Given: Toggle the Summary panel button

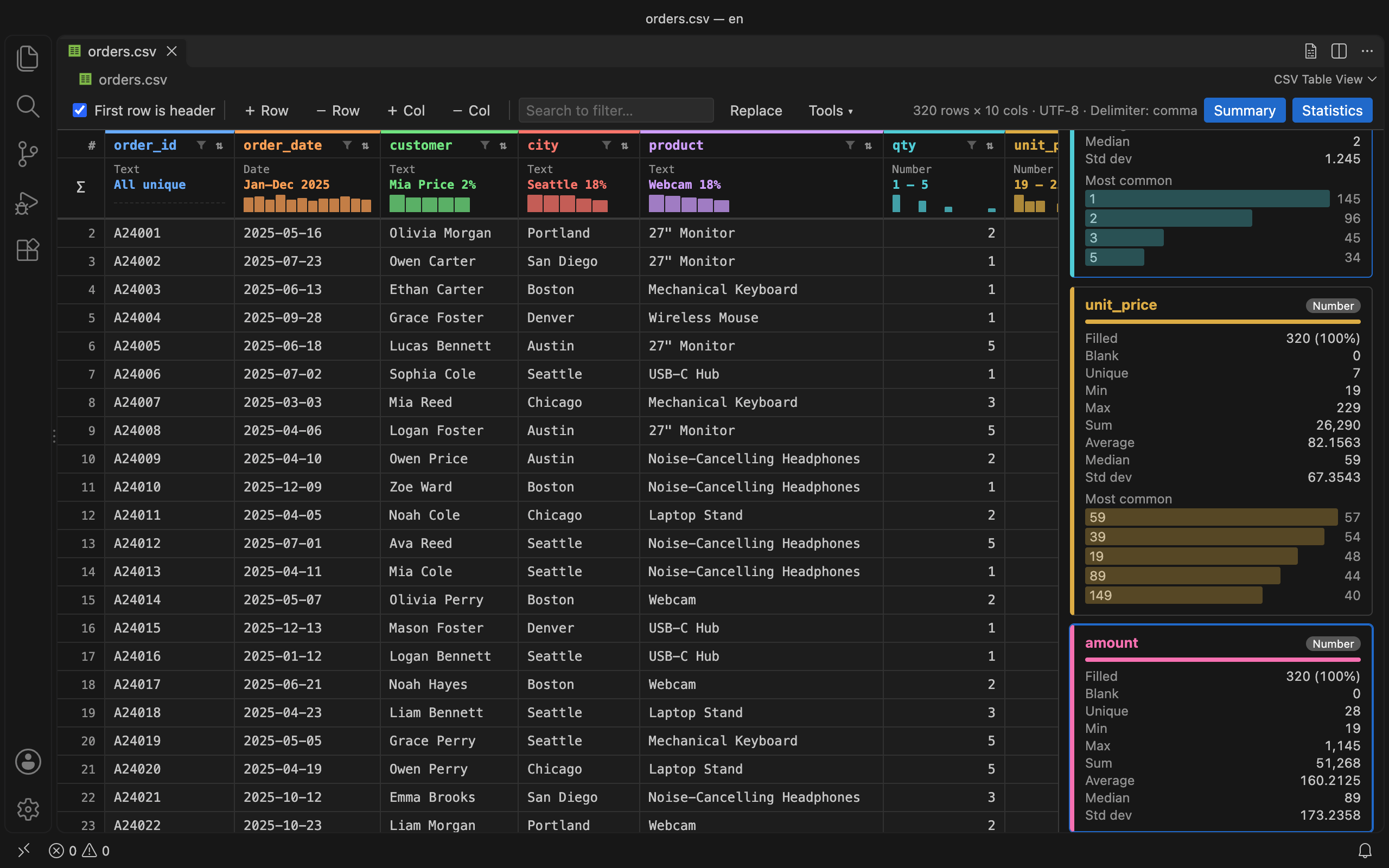Looking at the screenshot, I should pos(1244,110).
